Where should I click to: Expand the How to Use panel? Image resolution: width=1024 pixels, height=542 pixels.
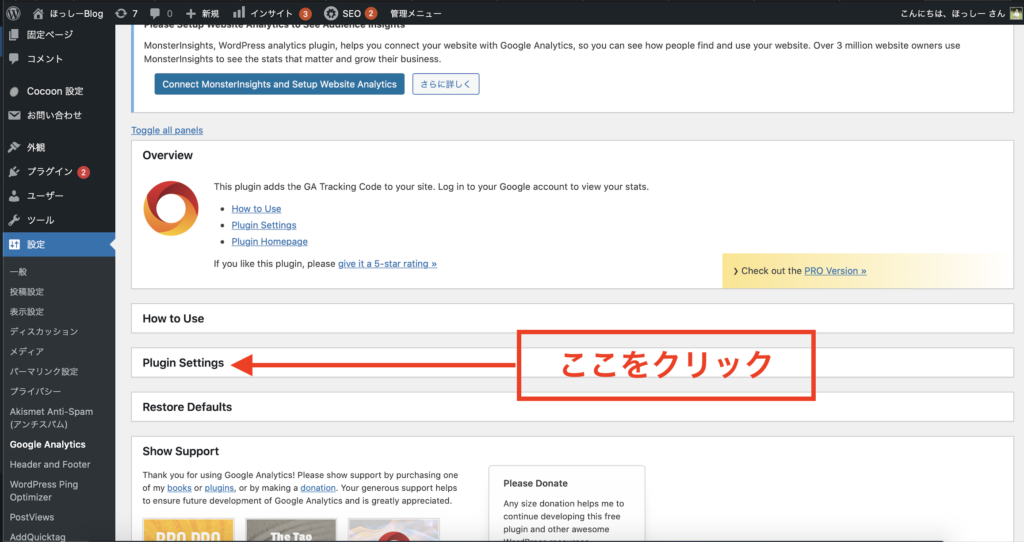572,319
